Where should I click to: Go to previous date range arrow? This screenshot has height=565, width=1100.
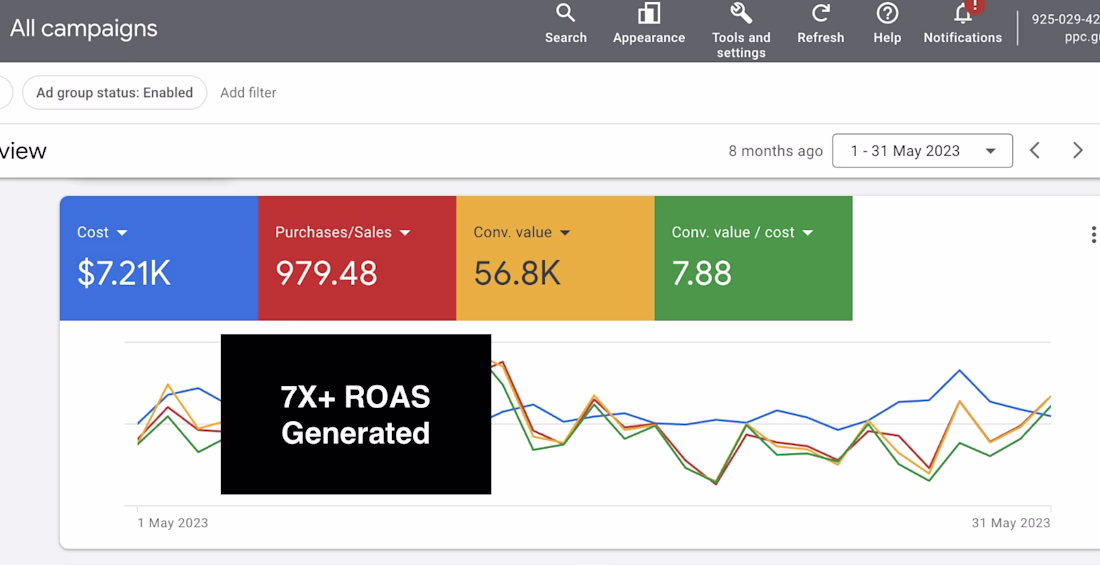[x=1035, y=150]
